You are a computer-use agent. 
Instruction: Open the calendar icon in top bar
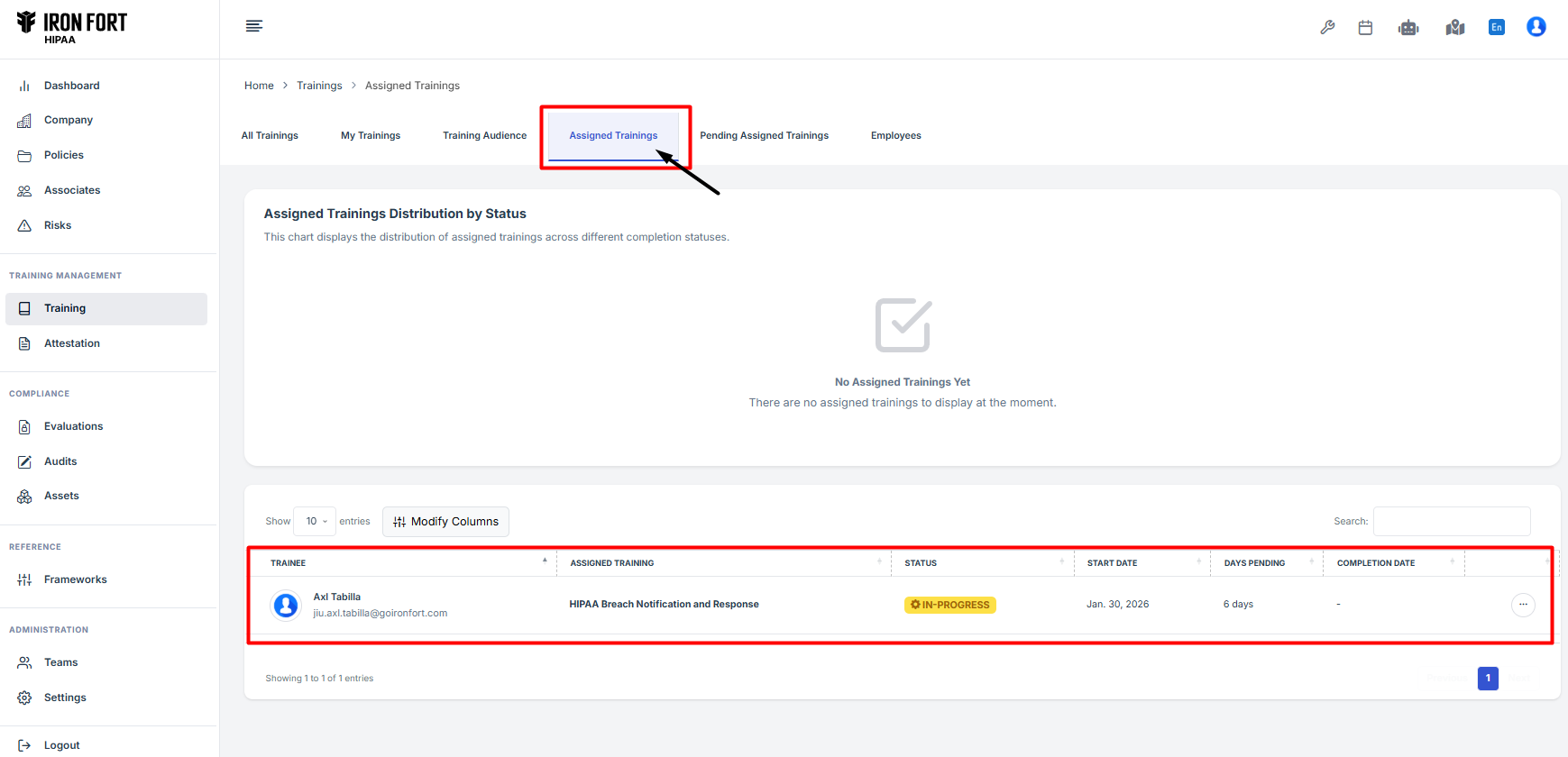[1365, 27]
